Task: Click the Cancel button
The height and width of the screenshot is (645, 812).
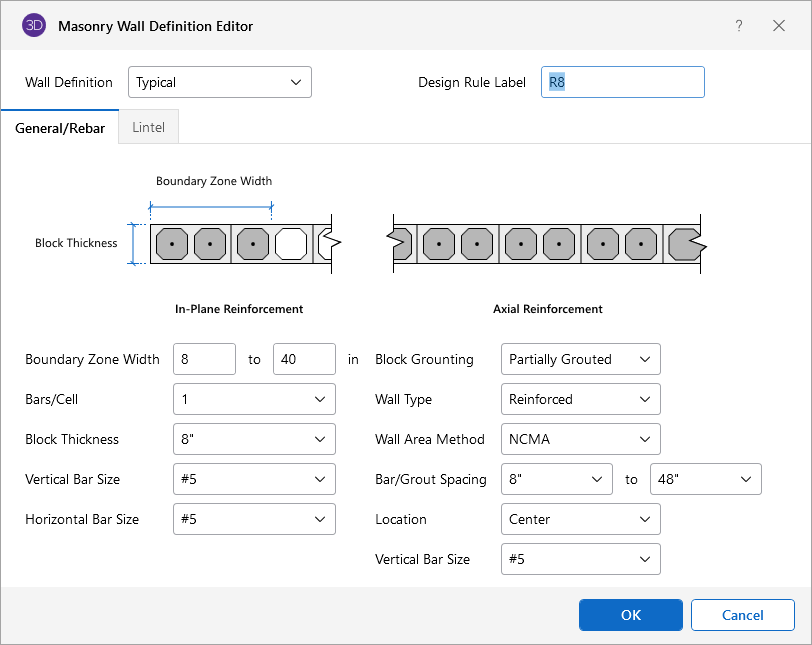Action: click(x=742, y=615)
